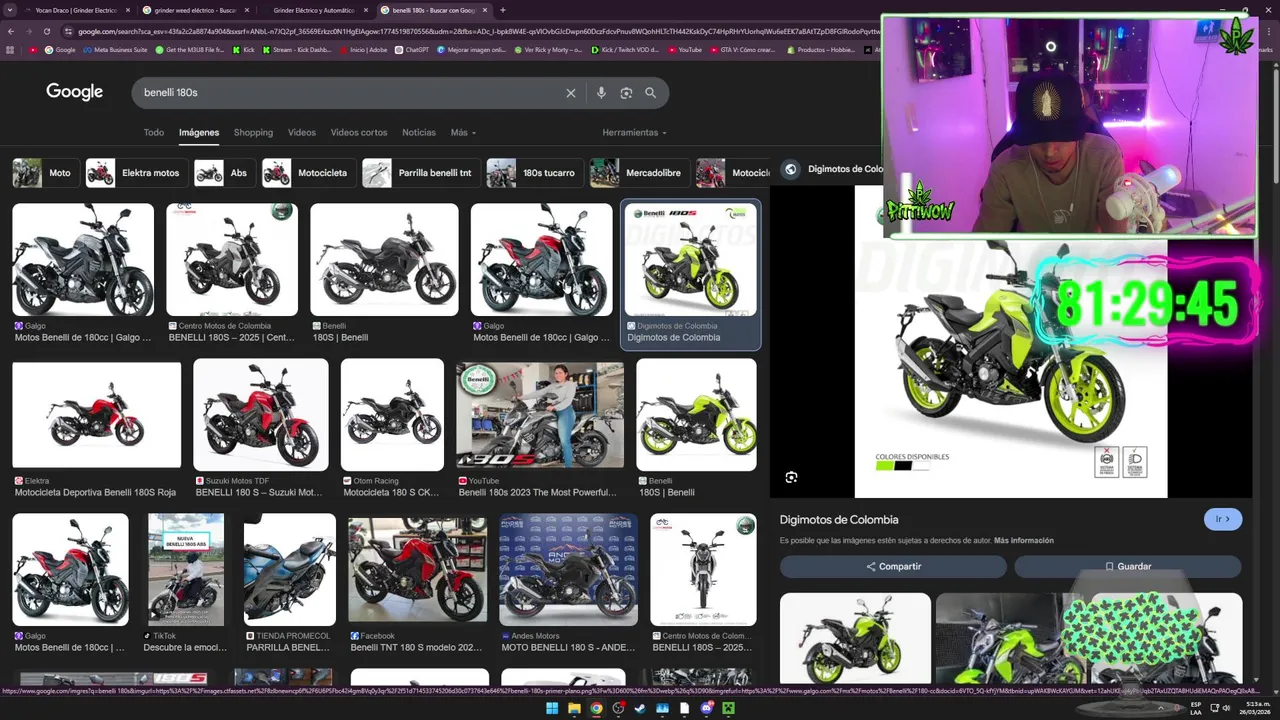Open a new browser tab with plus icon
Screen dimensions: 1280x720
tap(503, 10)
